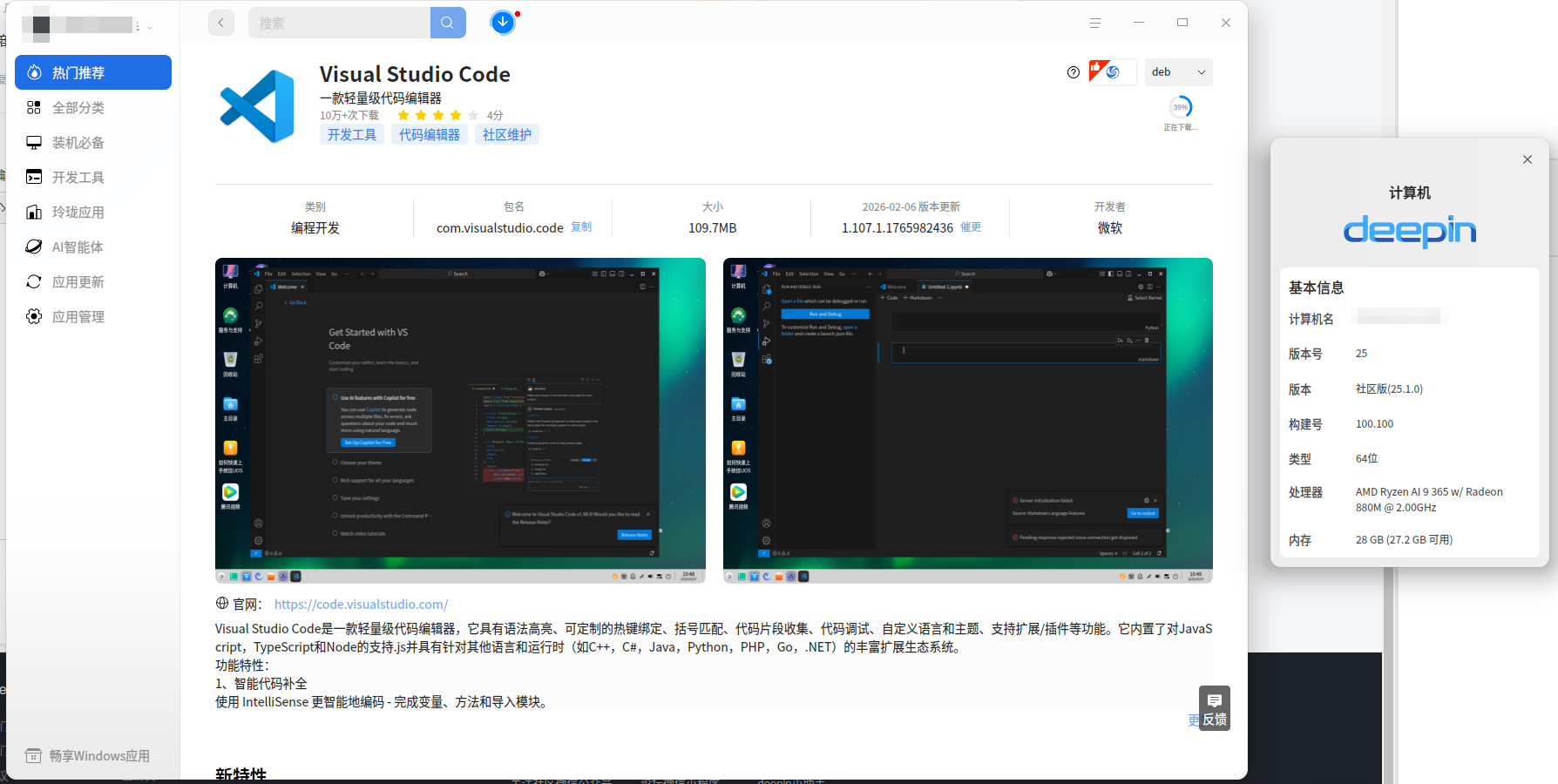Open the official site link code.visualstudio.com
Image resolution: width=1558 pixels, height=784 pixels.
(361, 604)
